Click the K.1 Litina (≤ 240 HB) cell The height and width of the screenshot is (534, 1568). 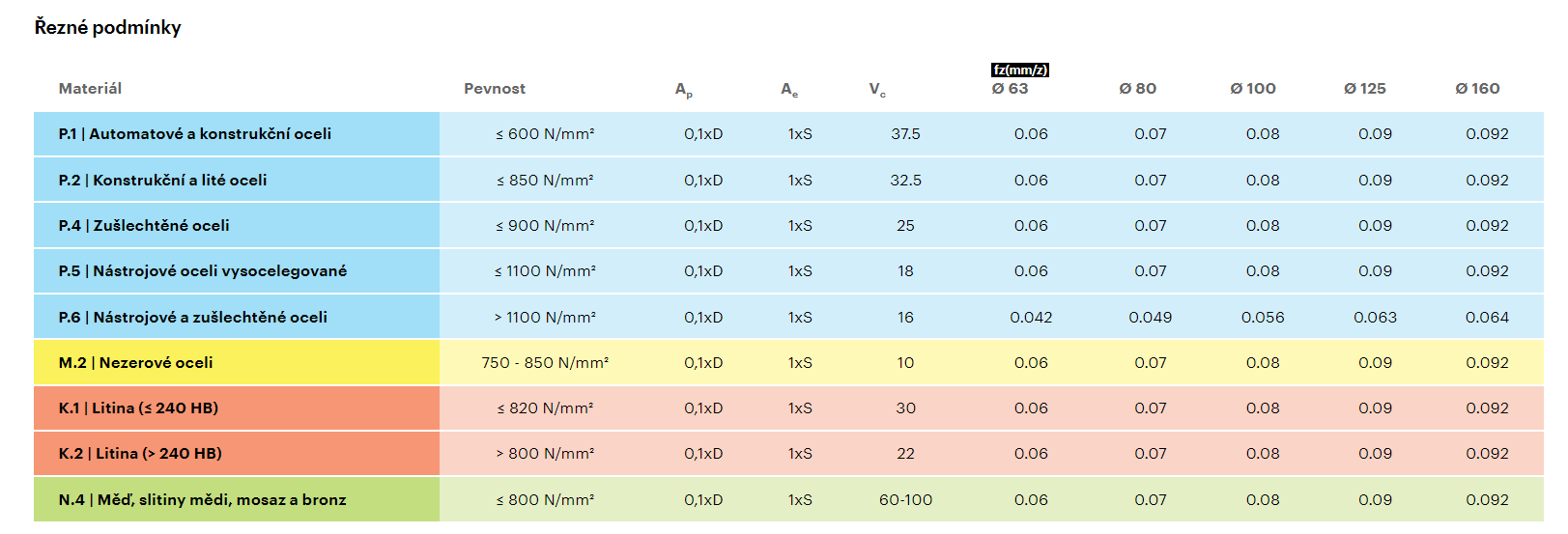tap(138, 408)
